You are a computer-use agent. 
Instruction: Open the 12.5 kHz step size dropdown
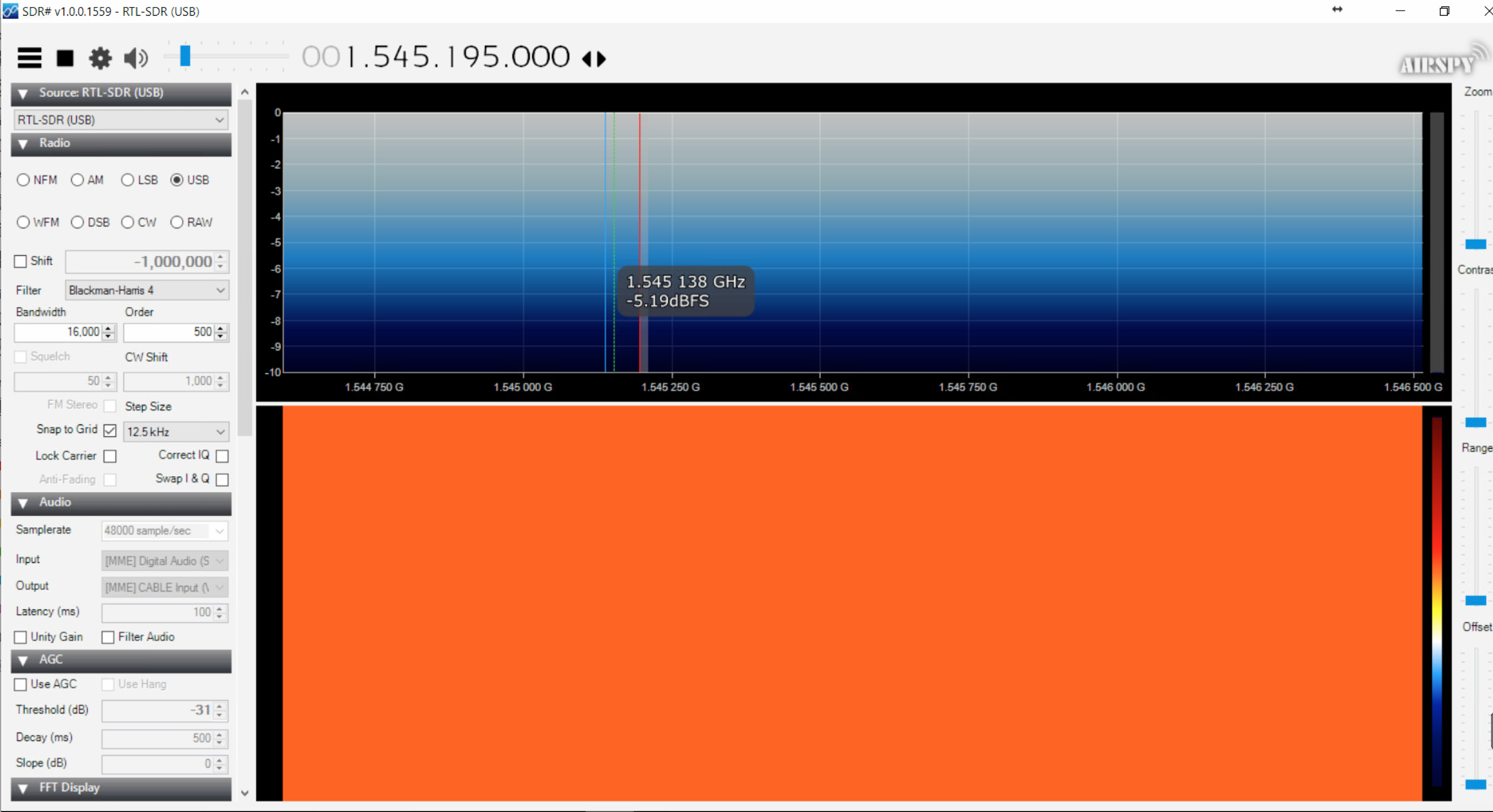pos(175,431)
